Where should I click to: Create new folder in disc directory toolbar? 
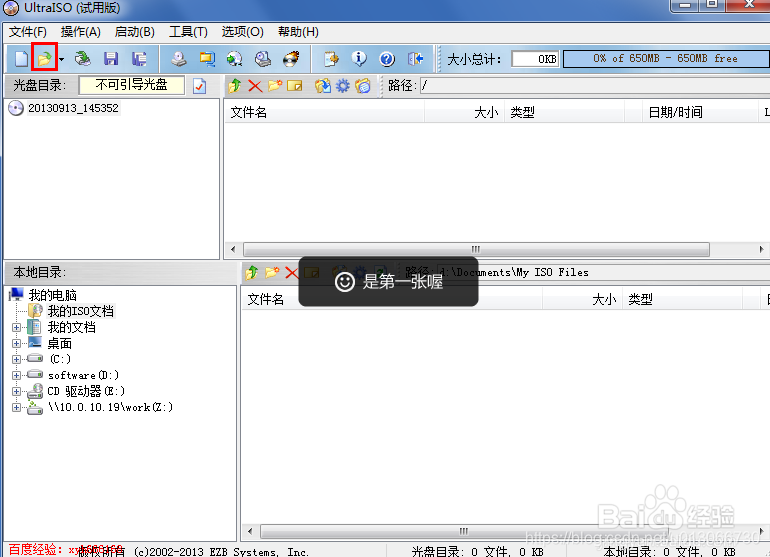pyautogui.click(x=275, y=86)
